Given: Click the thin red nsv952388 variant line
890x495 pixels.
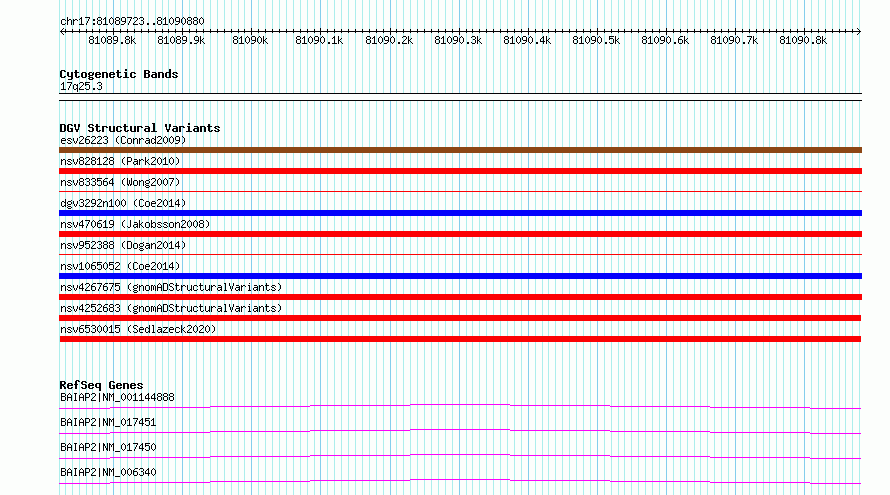Looking at the screenshot, I should (x=460, y=255).
